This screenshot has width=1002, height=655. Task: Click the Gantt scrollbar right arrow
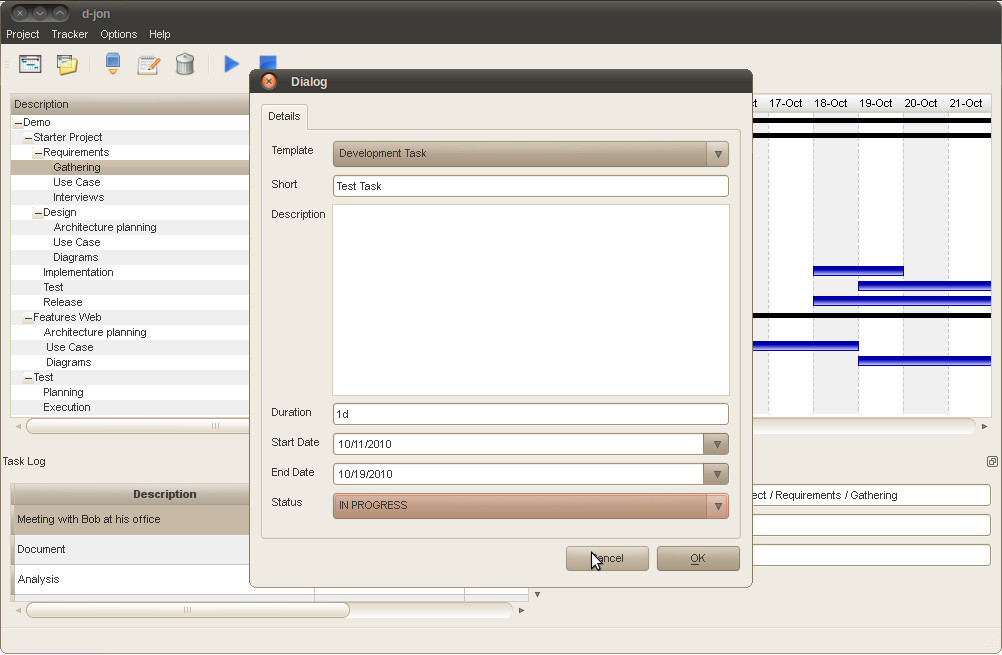tap(984, 426)
